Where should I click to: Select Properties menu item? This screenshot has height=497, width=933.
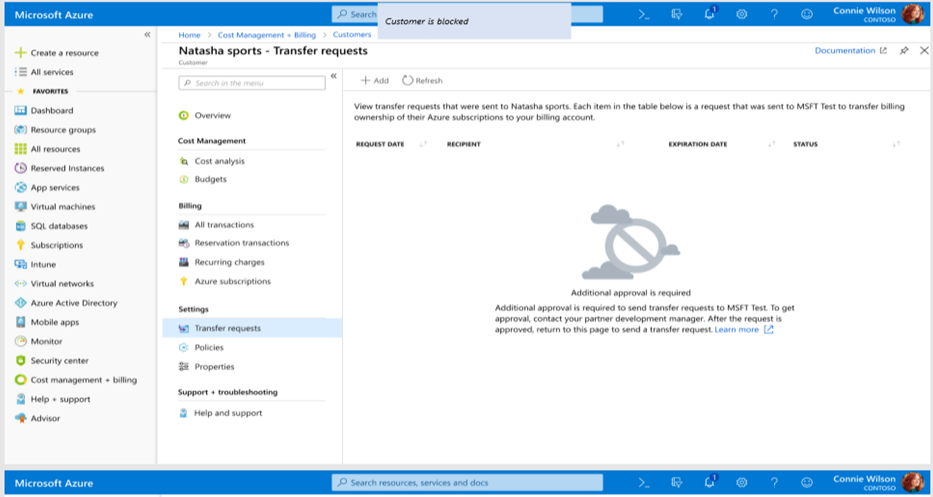pyautogui.click(x=207, y=367)
